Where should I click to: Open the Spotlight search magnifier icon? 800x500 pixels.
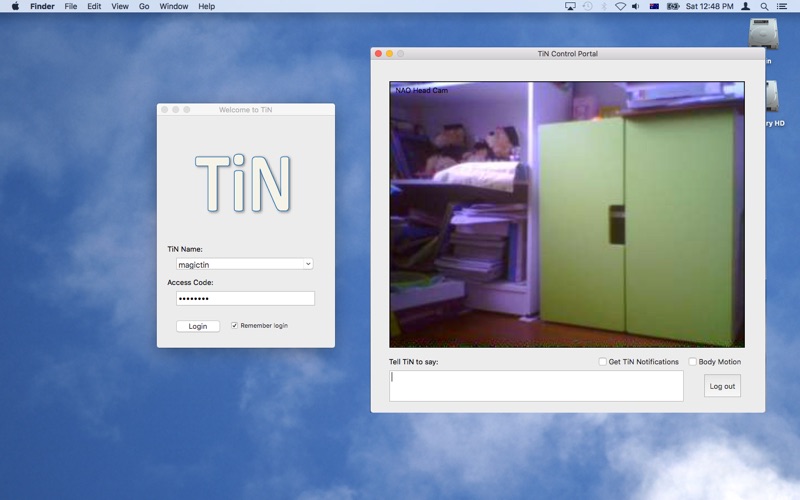pyautogui.click(x=764, y=6)
